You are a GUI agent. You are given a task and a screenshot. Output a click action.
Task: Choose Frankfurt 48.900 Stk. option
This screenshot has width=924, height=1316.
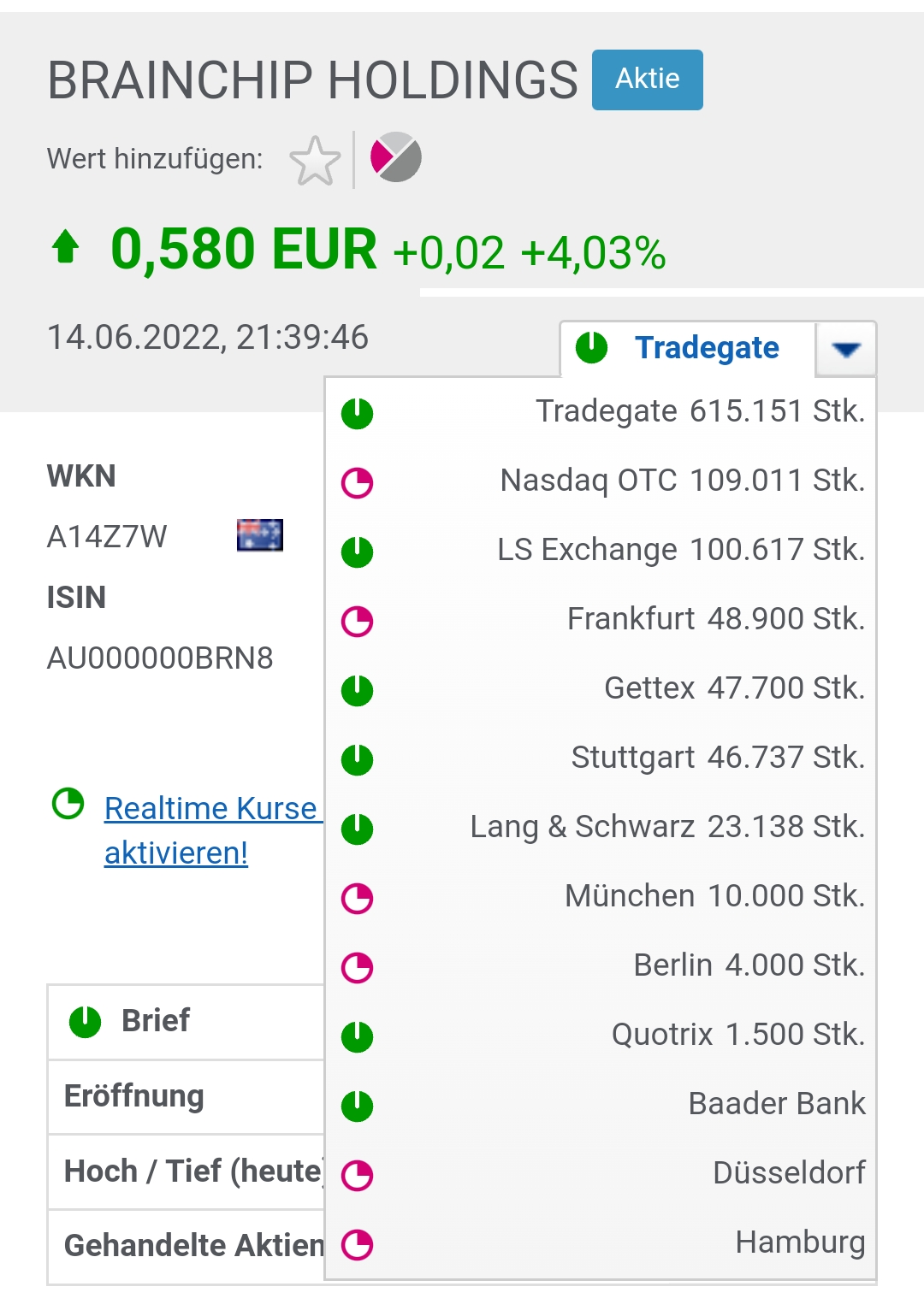click(x=601, y=620)
